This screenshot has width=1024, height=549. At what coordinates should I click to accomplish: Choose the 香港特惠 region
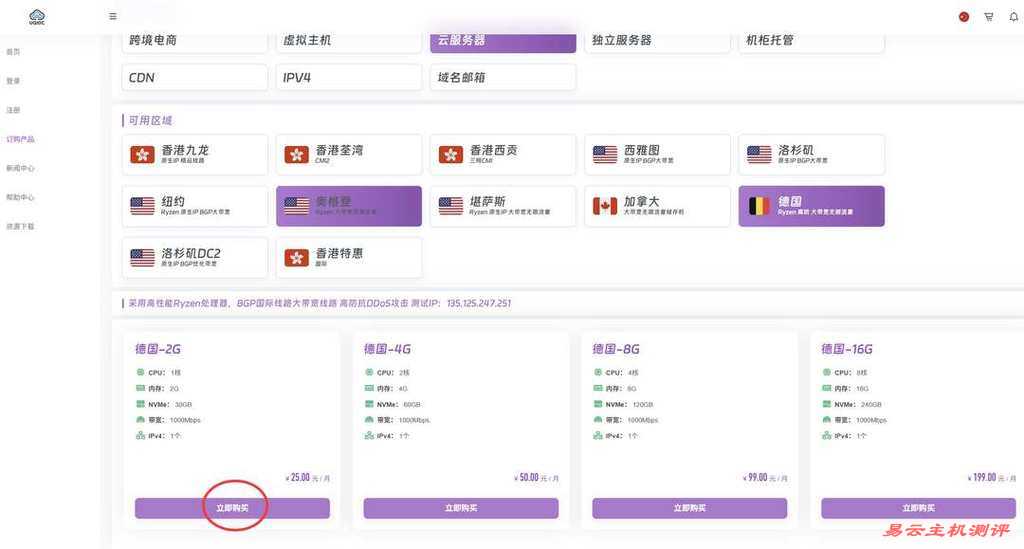coord(349,258)
